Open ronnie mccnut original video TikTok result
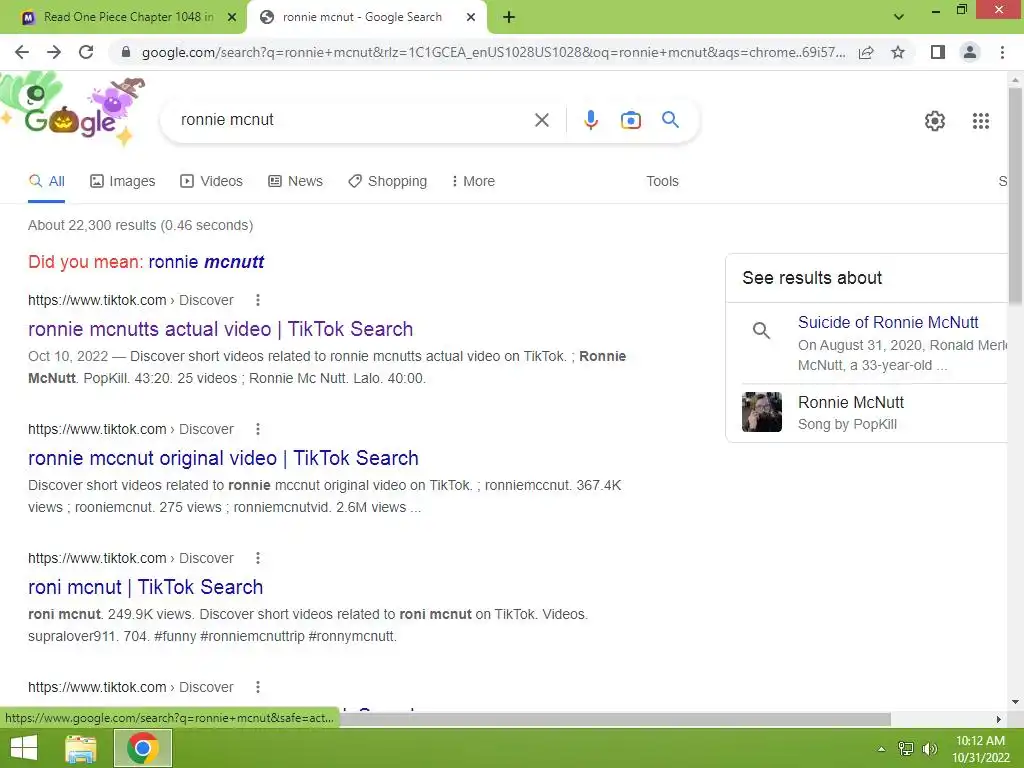This screenshot has height=768, width=1024. tap(223, 458)
